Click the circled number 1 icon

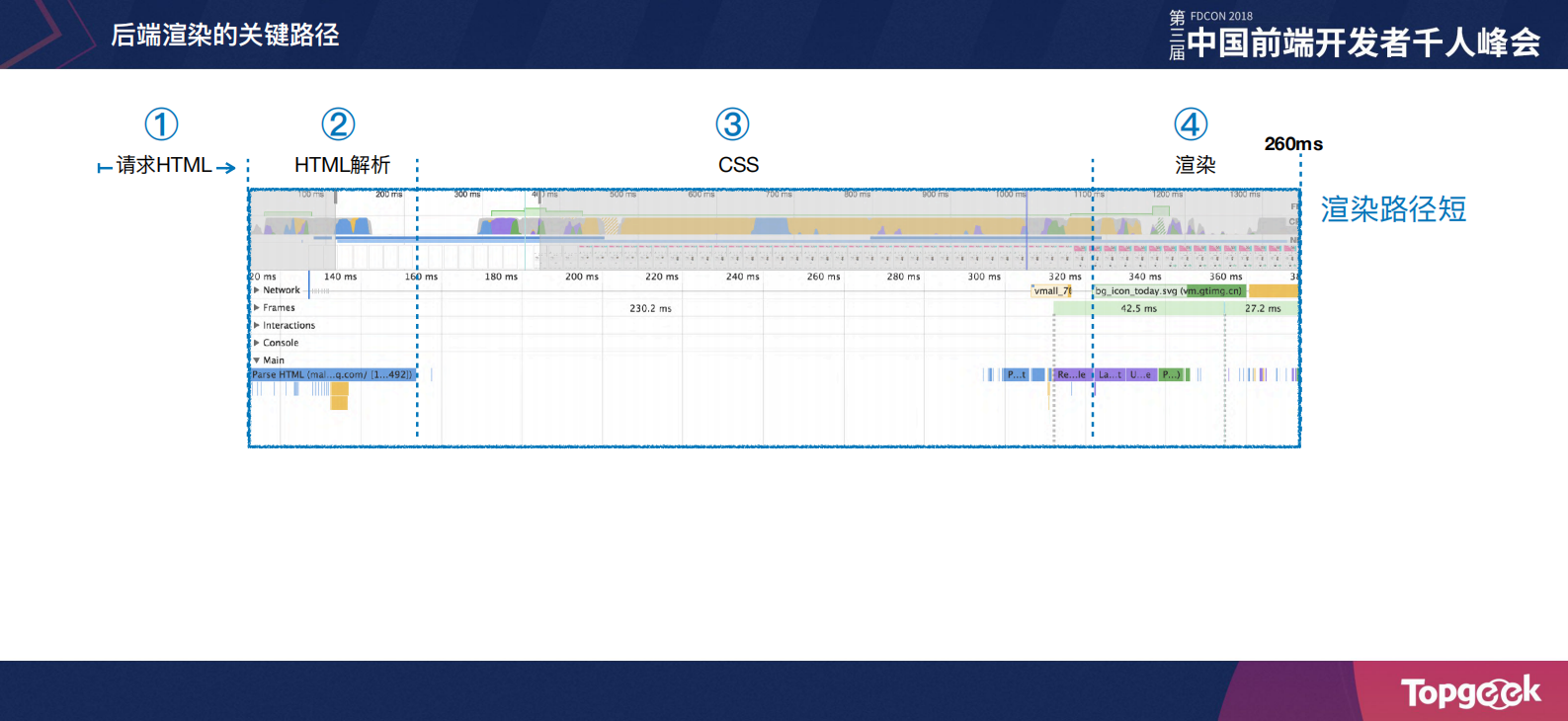pos(161,124)
